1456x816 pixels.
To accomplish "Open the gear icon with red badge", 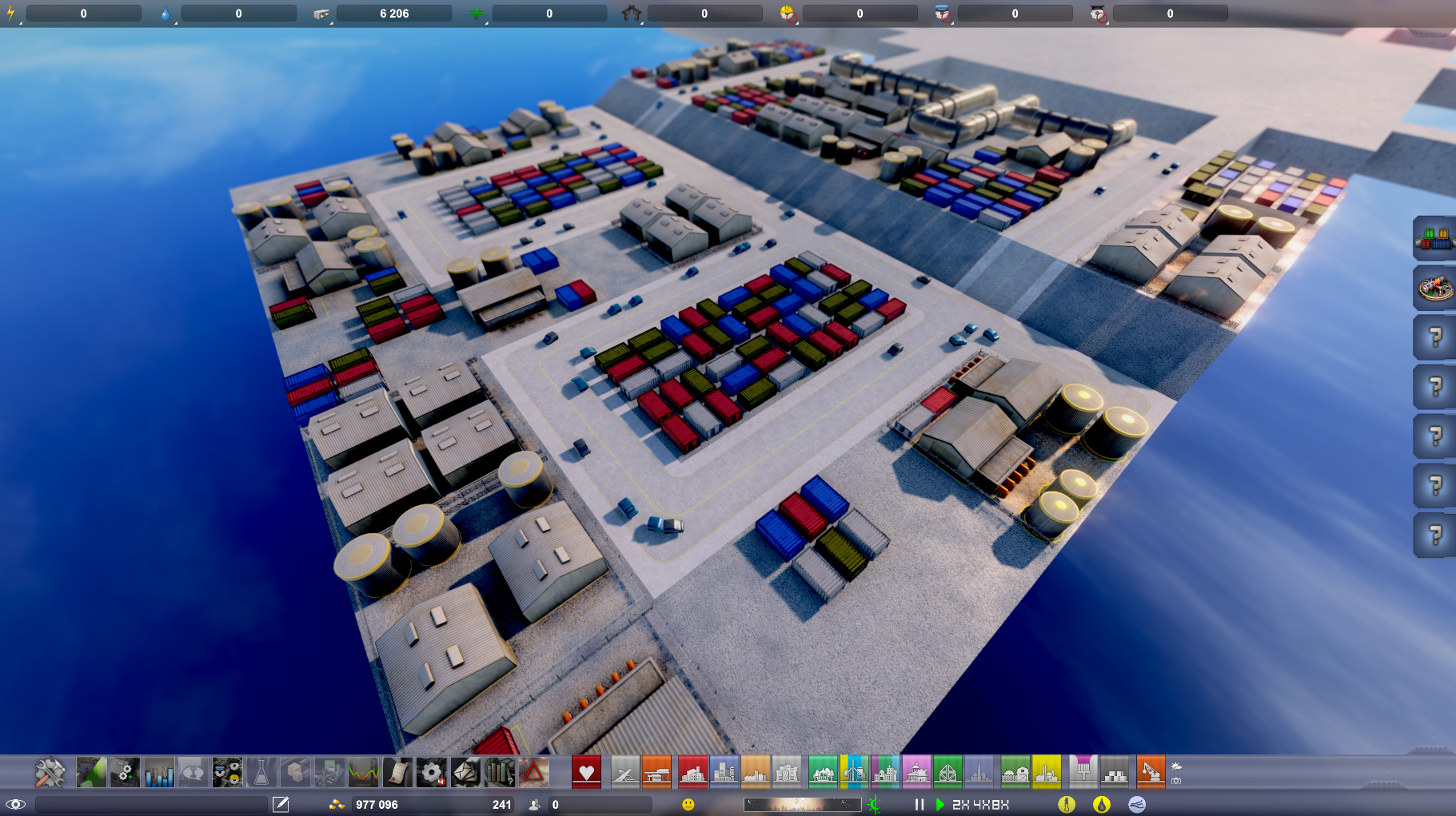I will click(432, 773).
